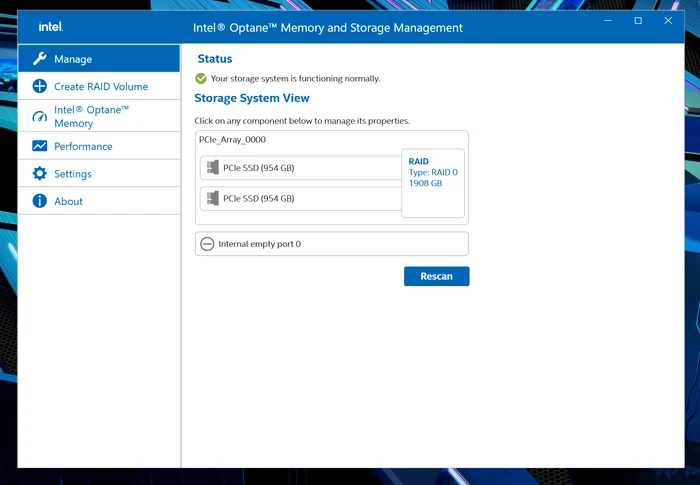700x485 pixels.
Task: Click the second PCIe SSD drive icon
Action: [x=213, y=198]
